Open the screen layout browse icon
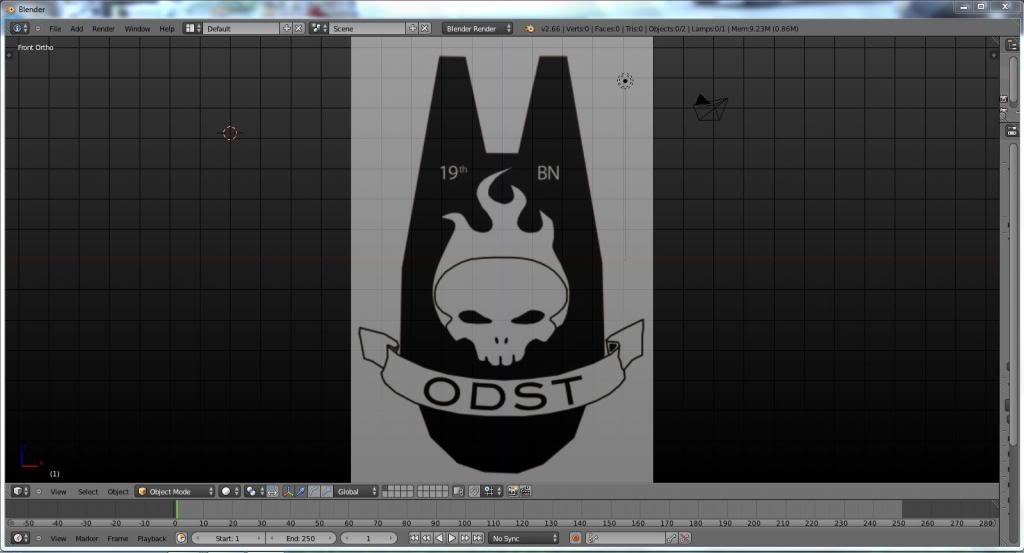This screenshot has width=1024, height=553. [191, 28]
